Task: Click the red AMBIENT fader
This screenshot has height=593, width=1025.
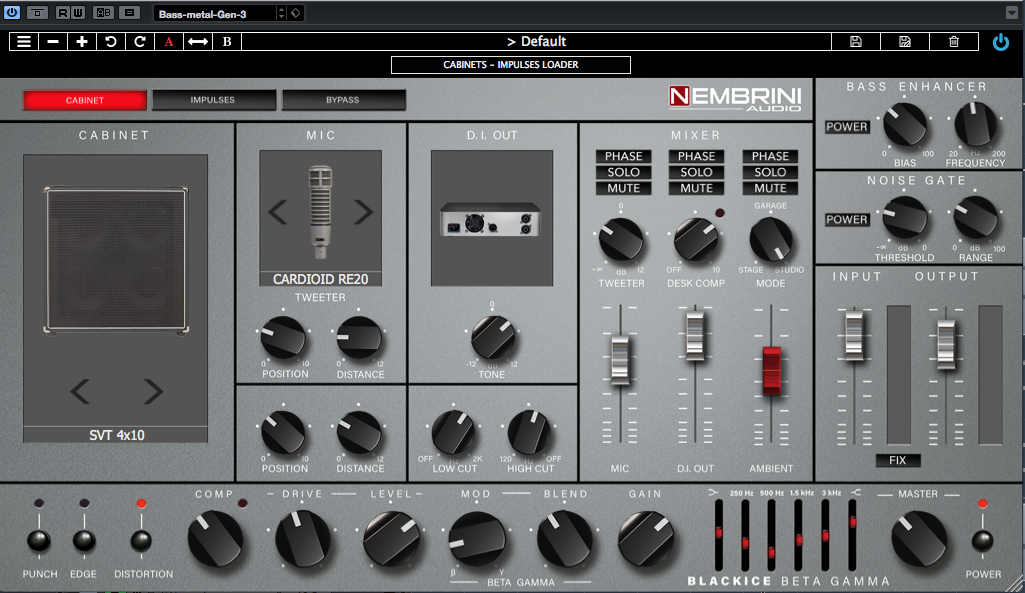Action: pyautogui.click(x=771, y=371)
